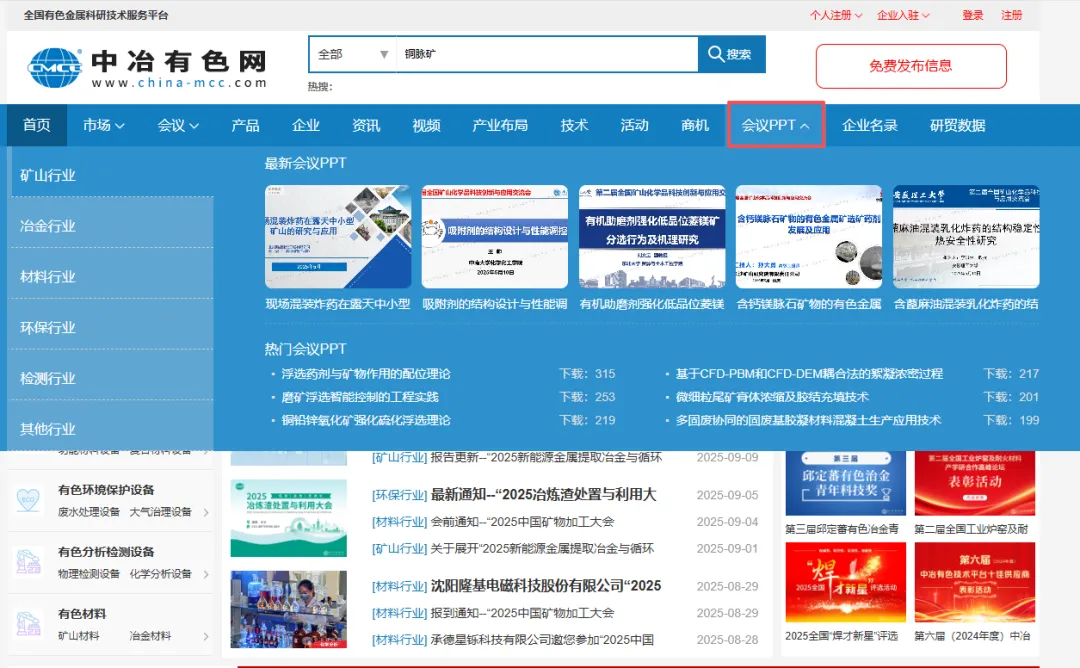Click the CMCC globe logo

(x=54, y=67)
